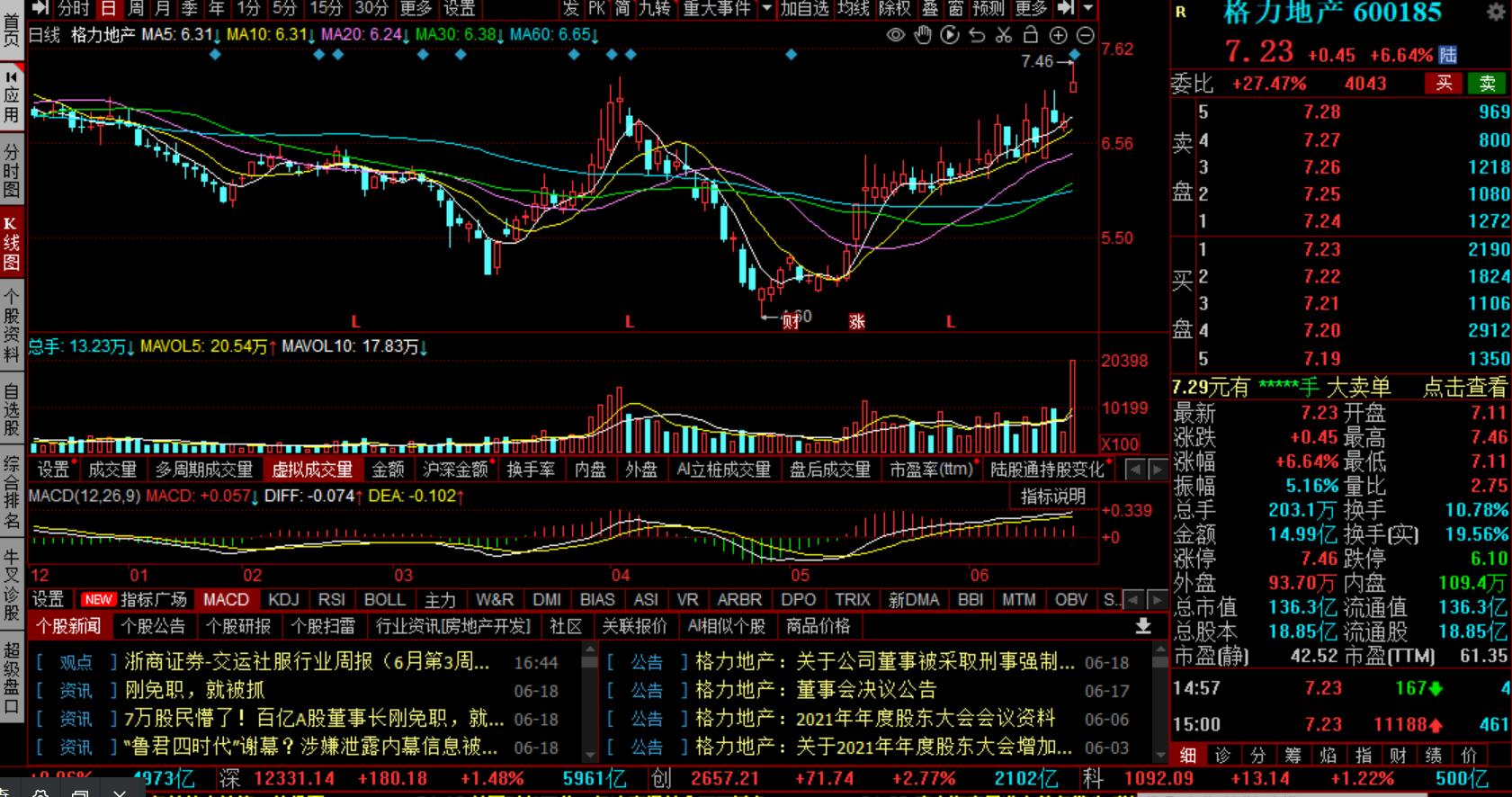Viewport: 1512px width, 797px height.
Task: Open chart 设置 in top period bar
Action: pos(460,9)
